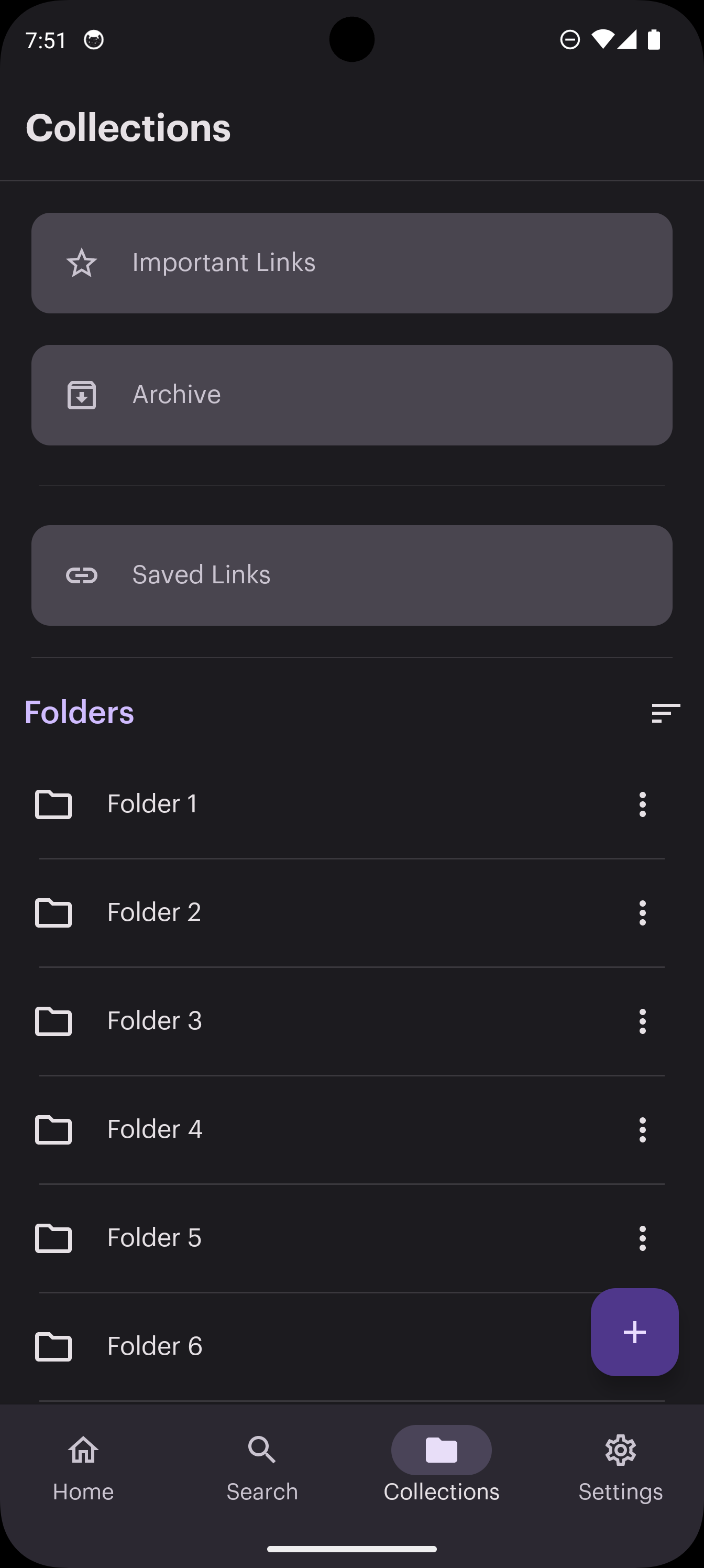Tap the chain link icon in Saved Links
This screenshot has height=1568, width=704.
click(x=82, y=575)
